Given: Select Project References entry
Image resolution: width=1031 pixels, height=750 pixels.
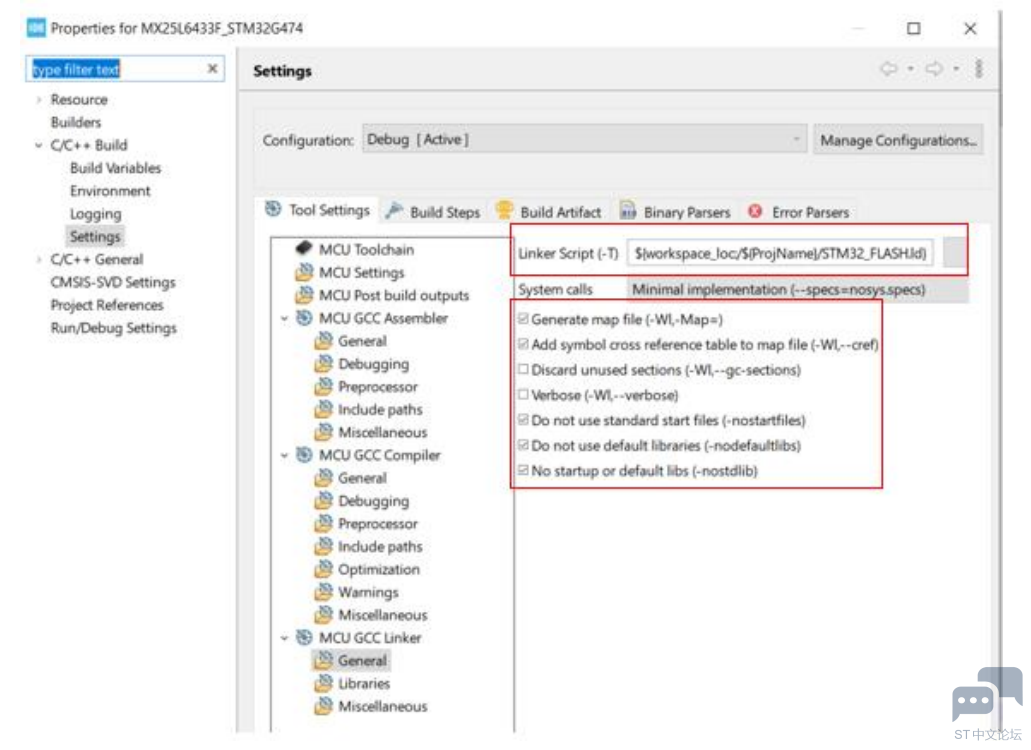Looking at the screenshot, I should point(107,306).
